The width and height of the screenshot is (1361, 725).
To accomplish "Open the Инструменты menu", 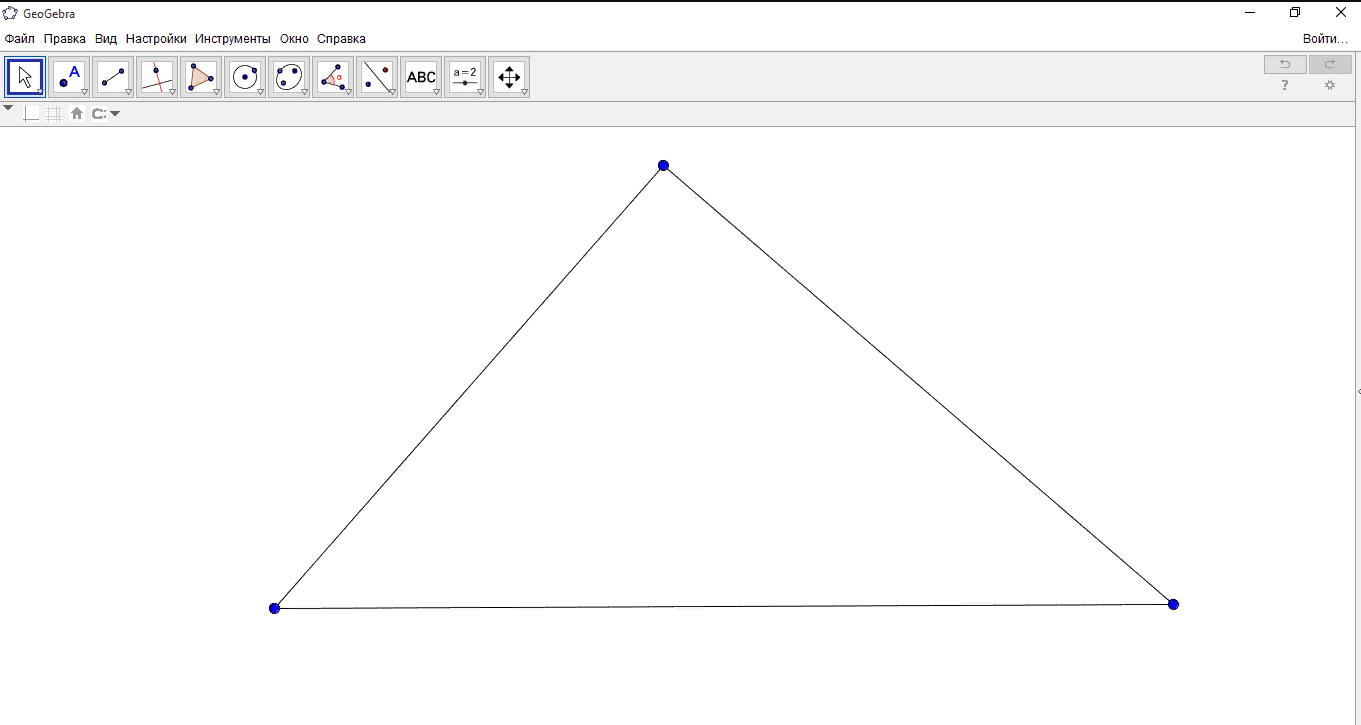I will pos(233,39).
